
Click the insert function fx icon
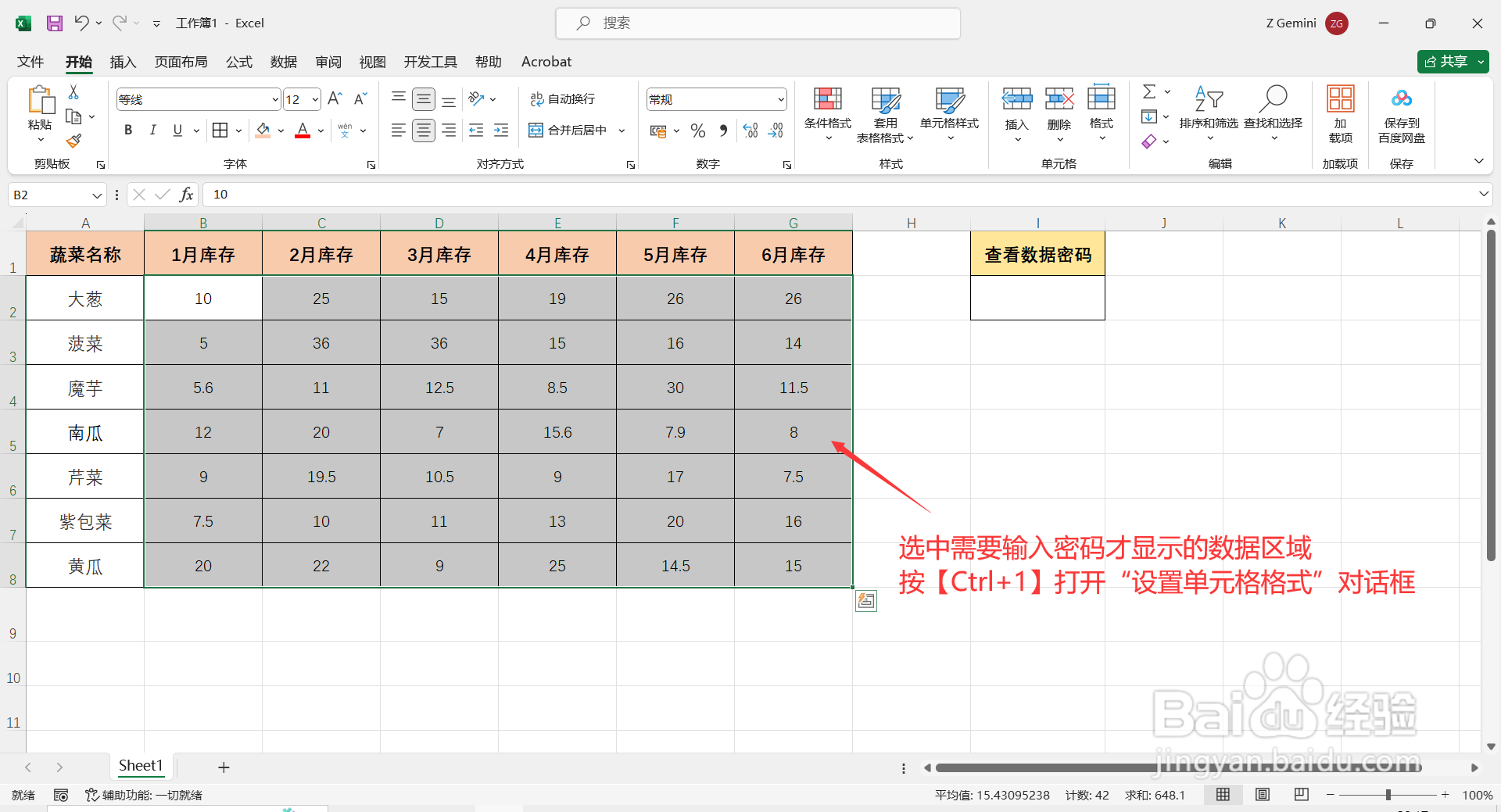coord(186,195)
